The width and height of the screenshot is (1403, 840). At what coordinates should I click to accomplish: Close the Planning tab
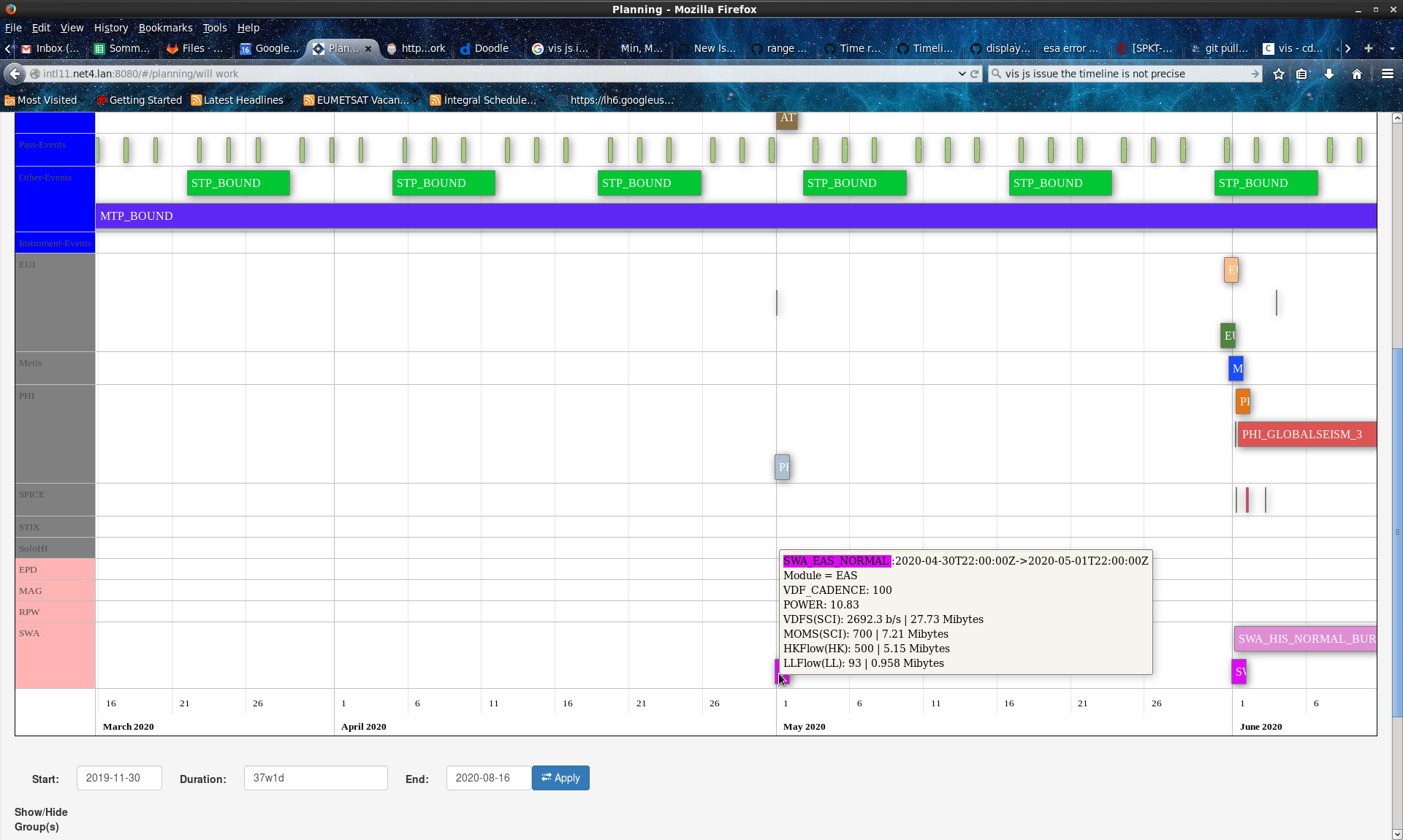pyautogui.click(x=368, y=49)
